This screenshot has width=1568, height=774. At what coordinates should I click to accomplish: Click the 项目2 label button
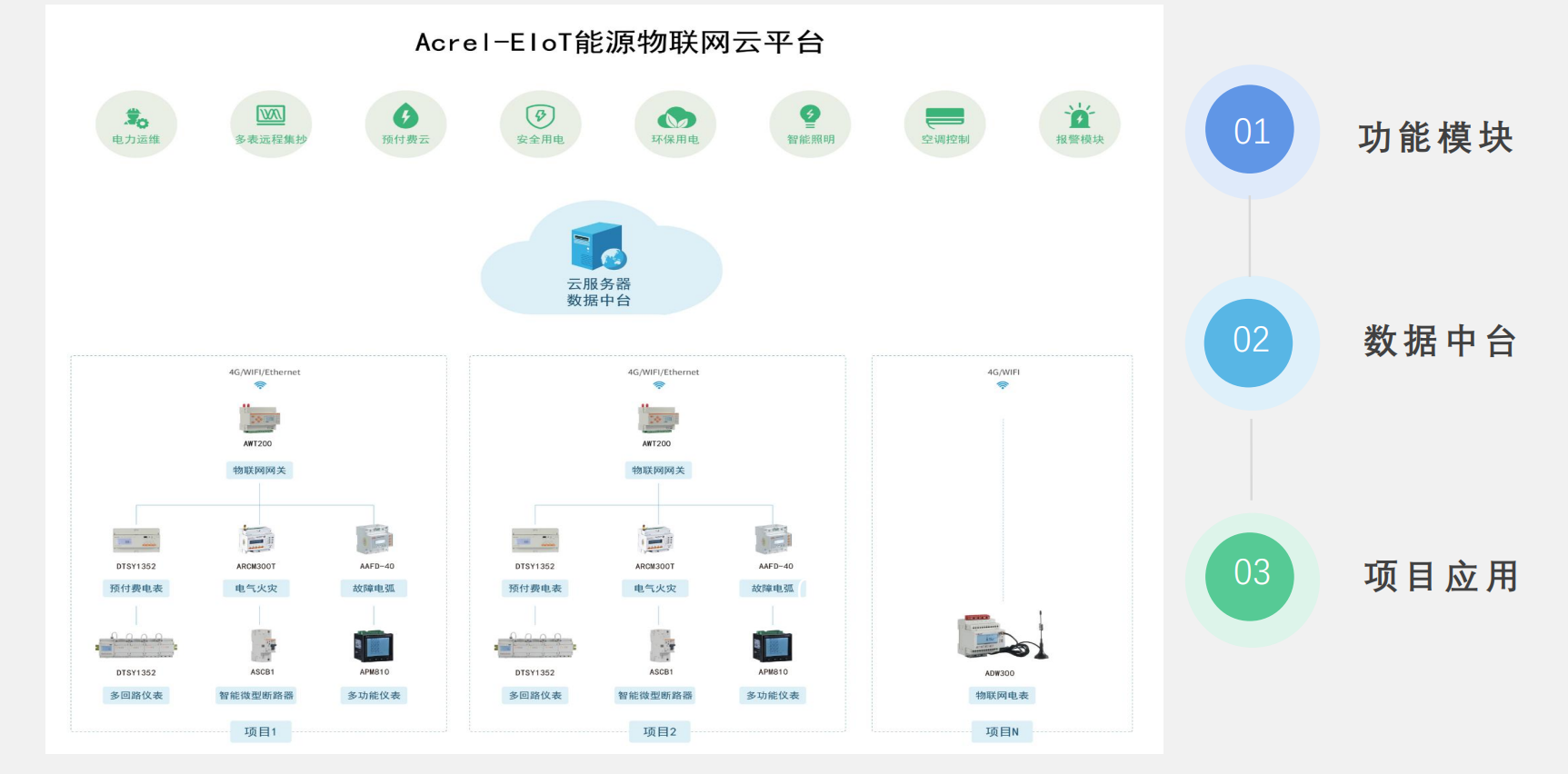click(660, 731)
